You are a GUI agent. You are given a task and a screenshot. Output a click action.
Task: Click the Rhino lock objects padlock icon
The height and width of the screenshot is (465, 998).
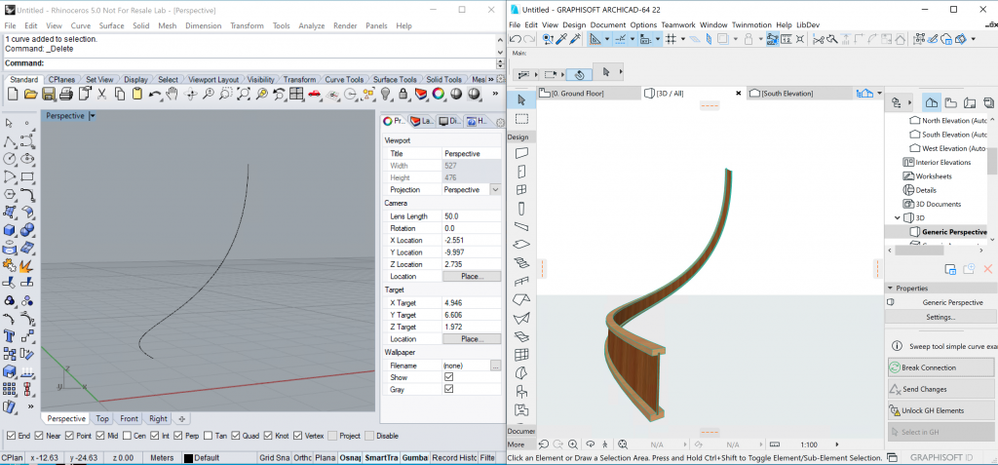click(x=403, y=94)
